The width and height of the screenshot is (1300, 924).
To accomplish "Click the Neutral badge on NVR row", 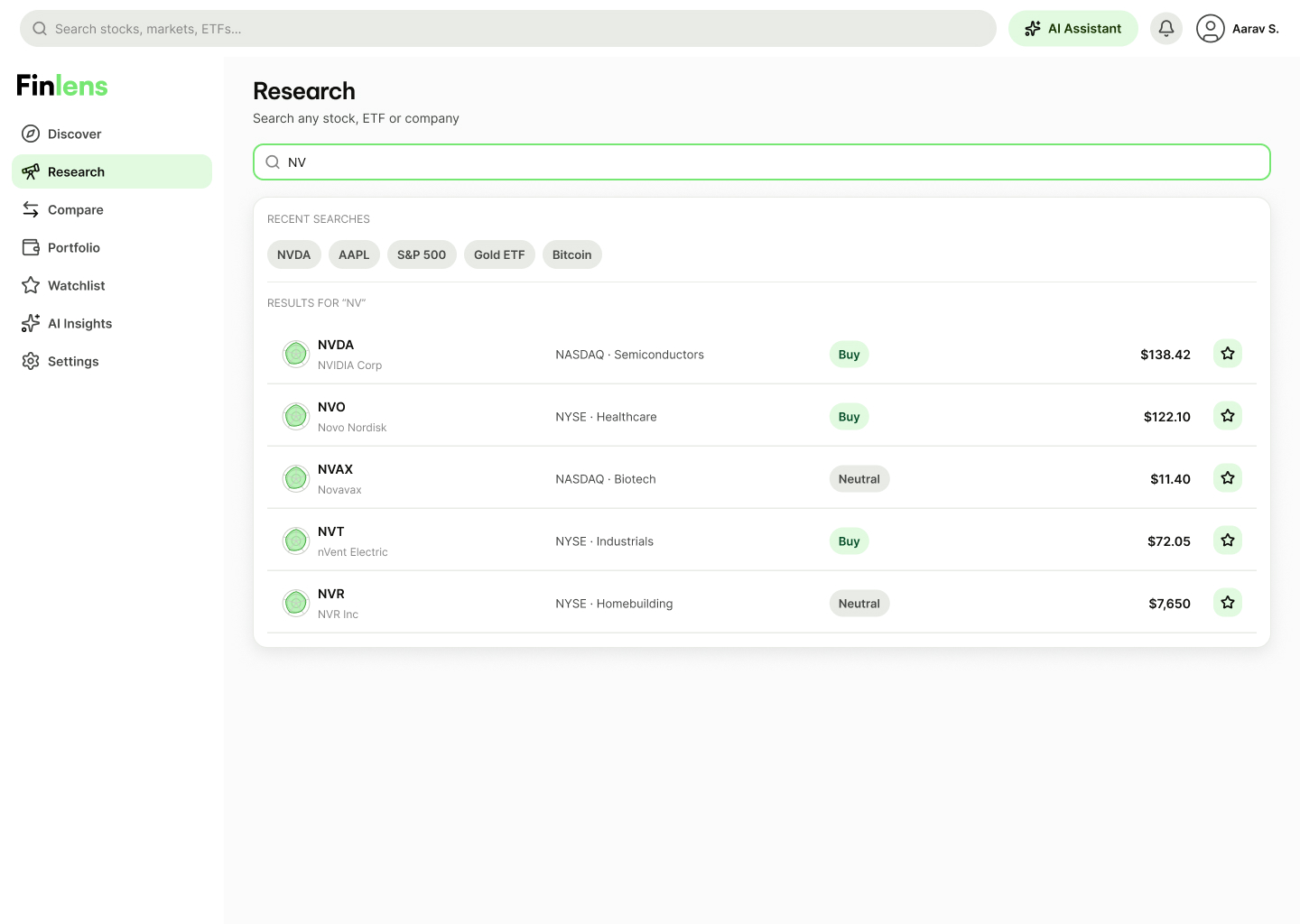I will (x=859, y=604).
